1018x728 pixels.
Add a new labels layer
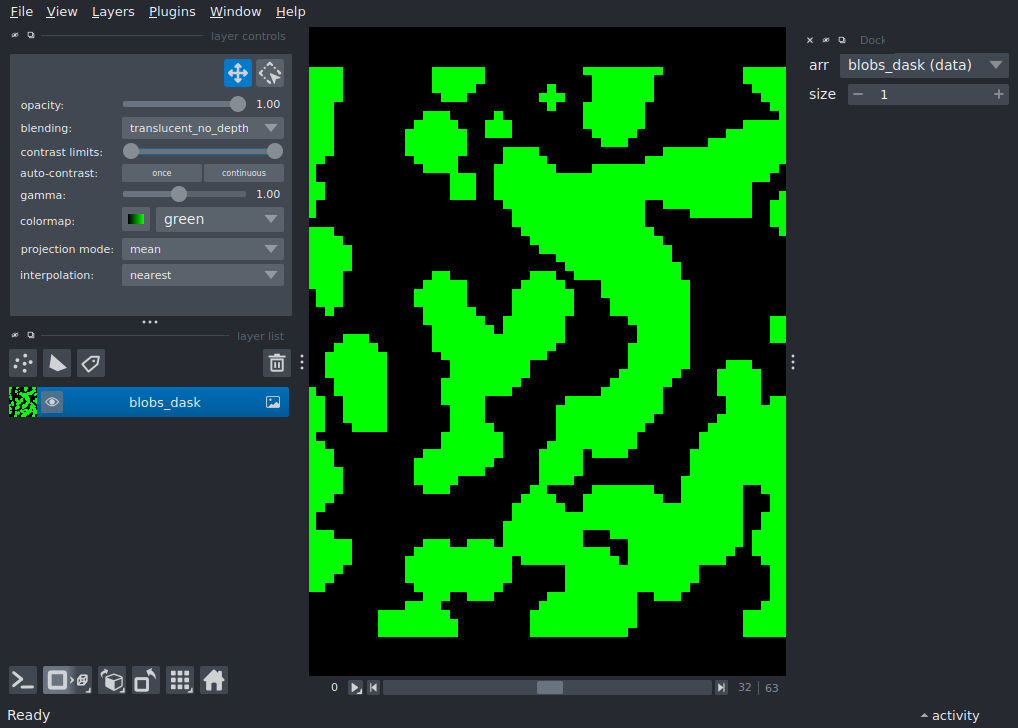(90, 363)
